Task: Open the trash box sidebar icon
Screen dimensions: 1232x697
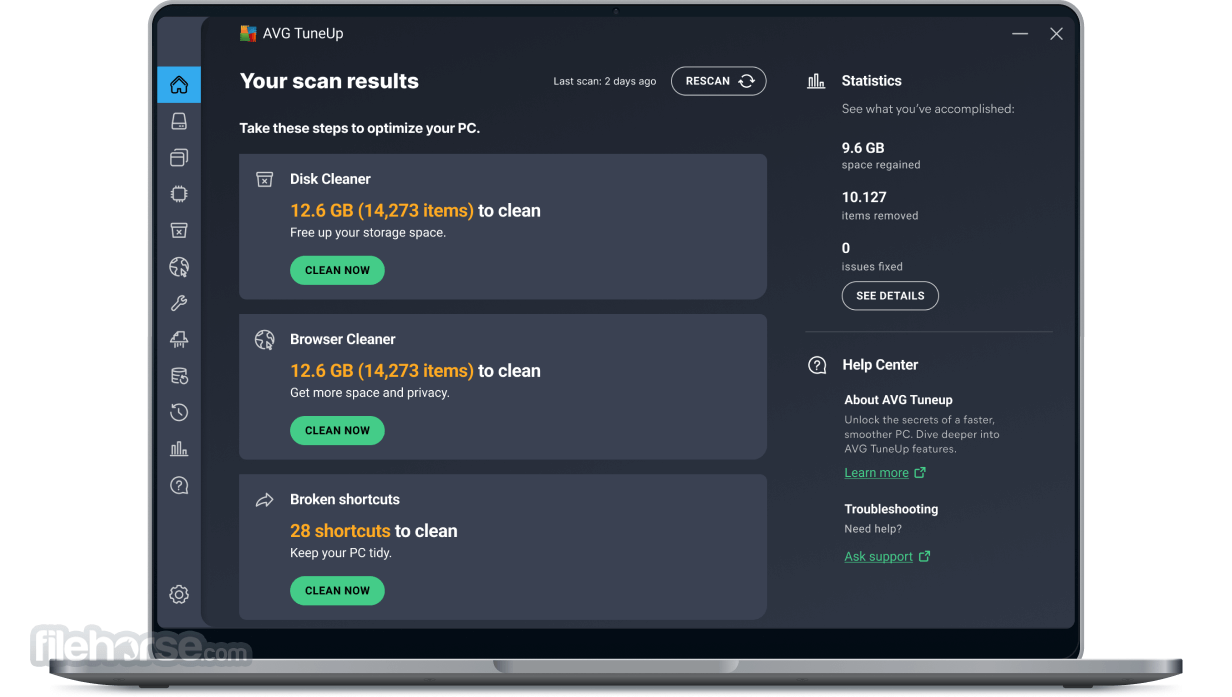Action: (x=179, y=230)
